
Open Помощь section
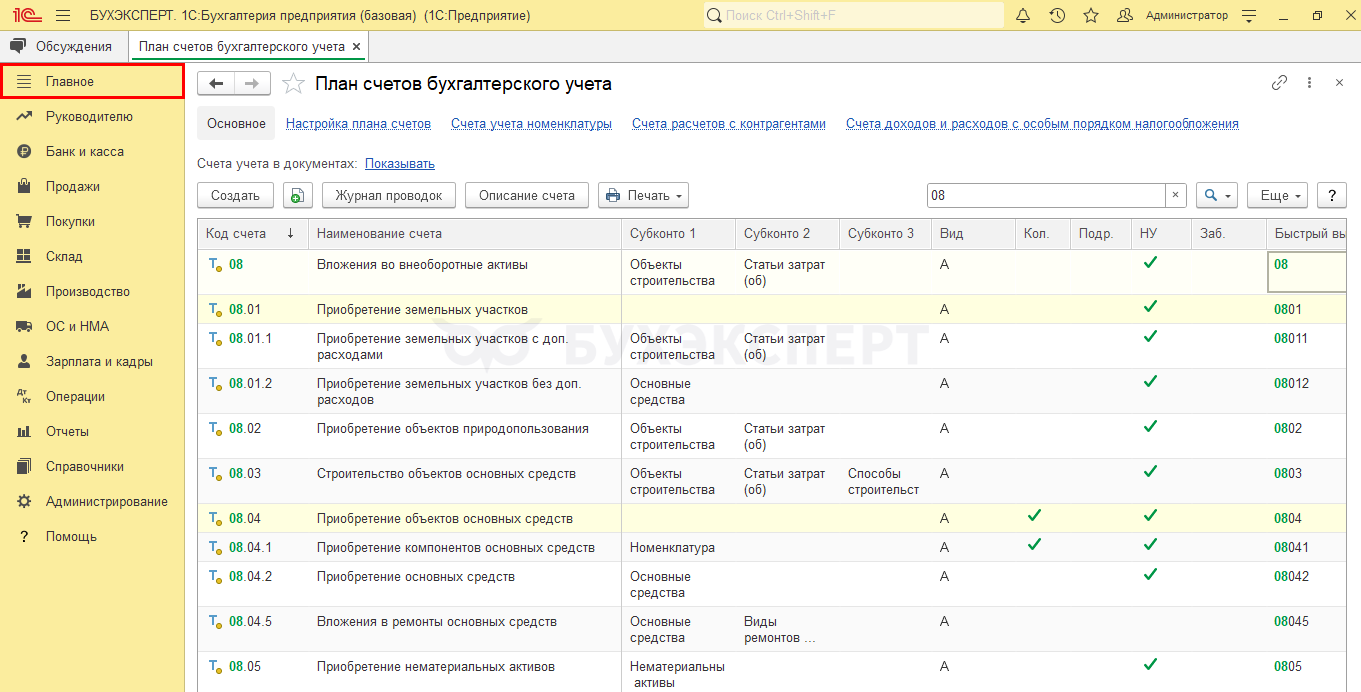pos(92,536)
